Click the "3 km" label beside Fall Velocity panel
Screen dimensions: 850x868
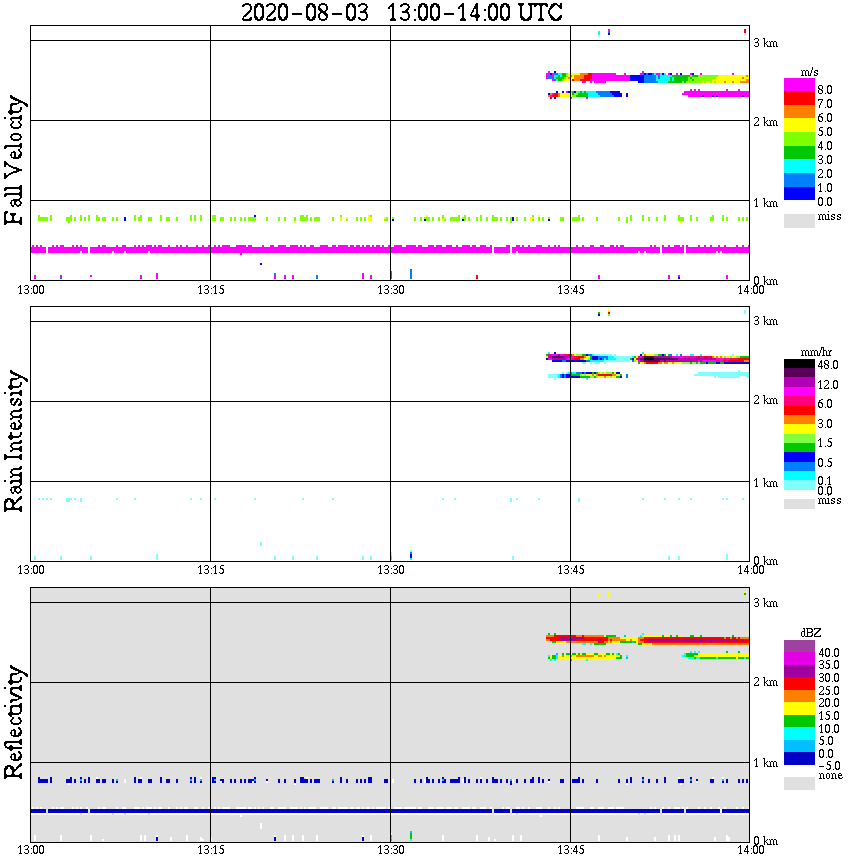[x=765, y=43]
